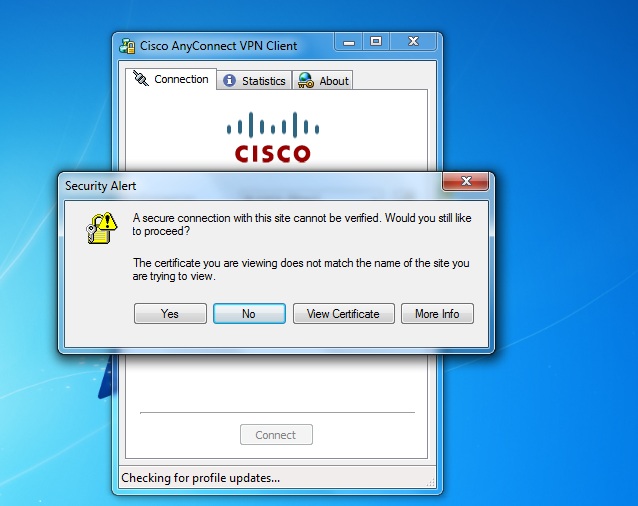The width and height of the screenshot is (638, 506).
Task: Click the 'Security Alert' dialog title text
Action: tap(101, 186)
